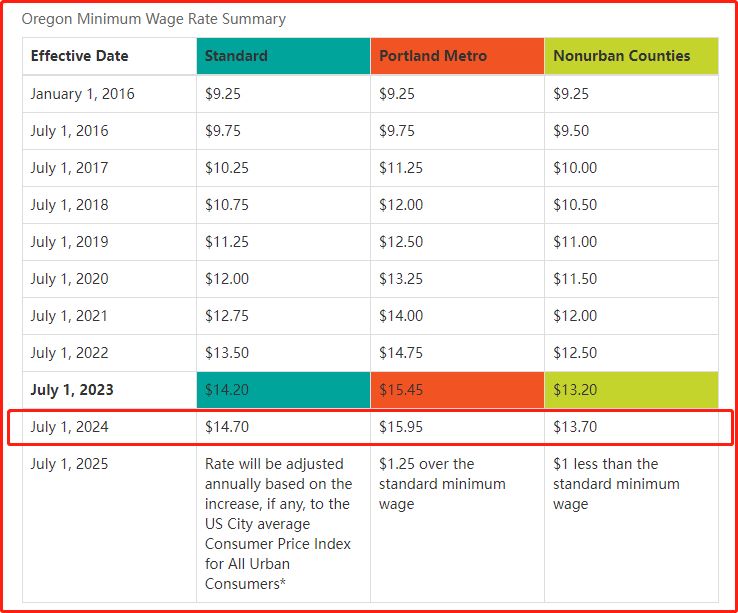
Task: Select the Effective Date column header
Action: point(79,56)
